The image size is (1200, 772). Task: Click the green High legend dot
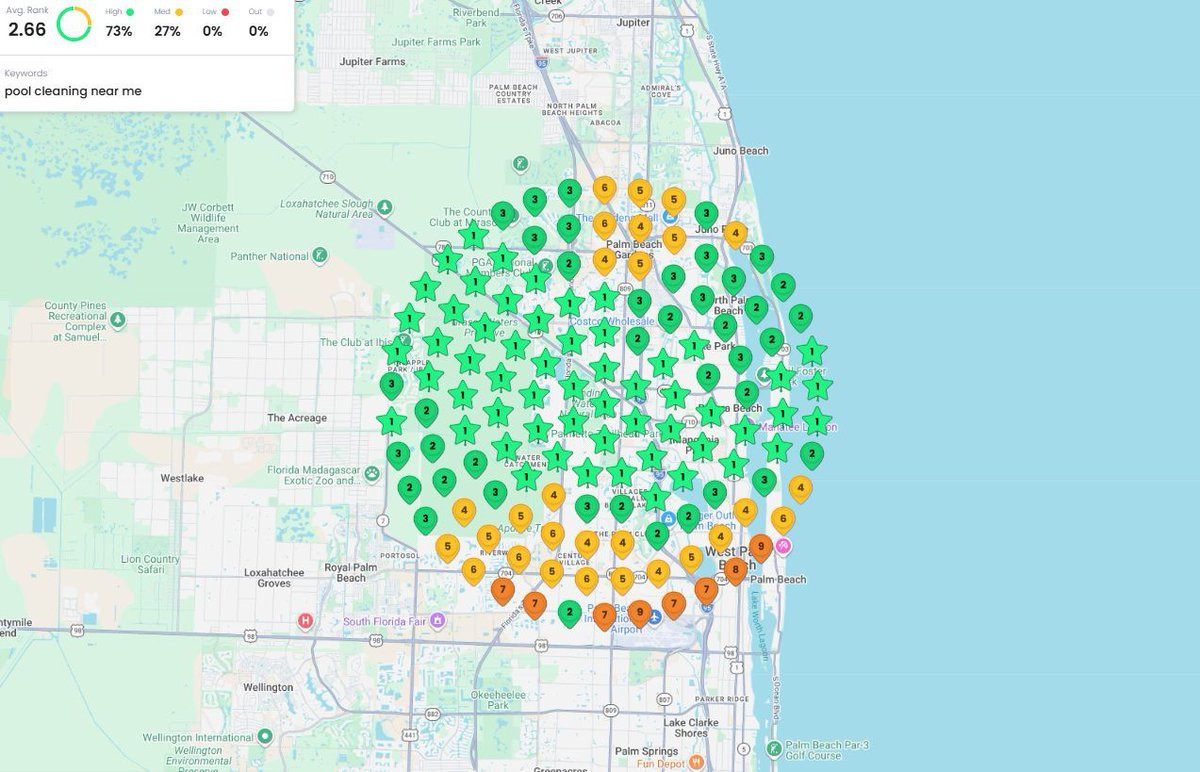pyautogui.click(x=130, y=11)
